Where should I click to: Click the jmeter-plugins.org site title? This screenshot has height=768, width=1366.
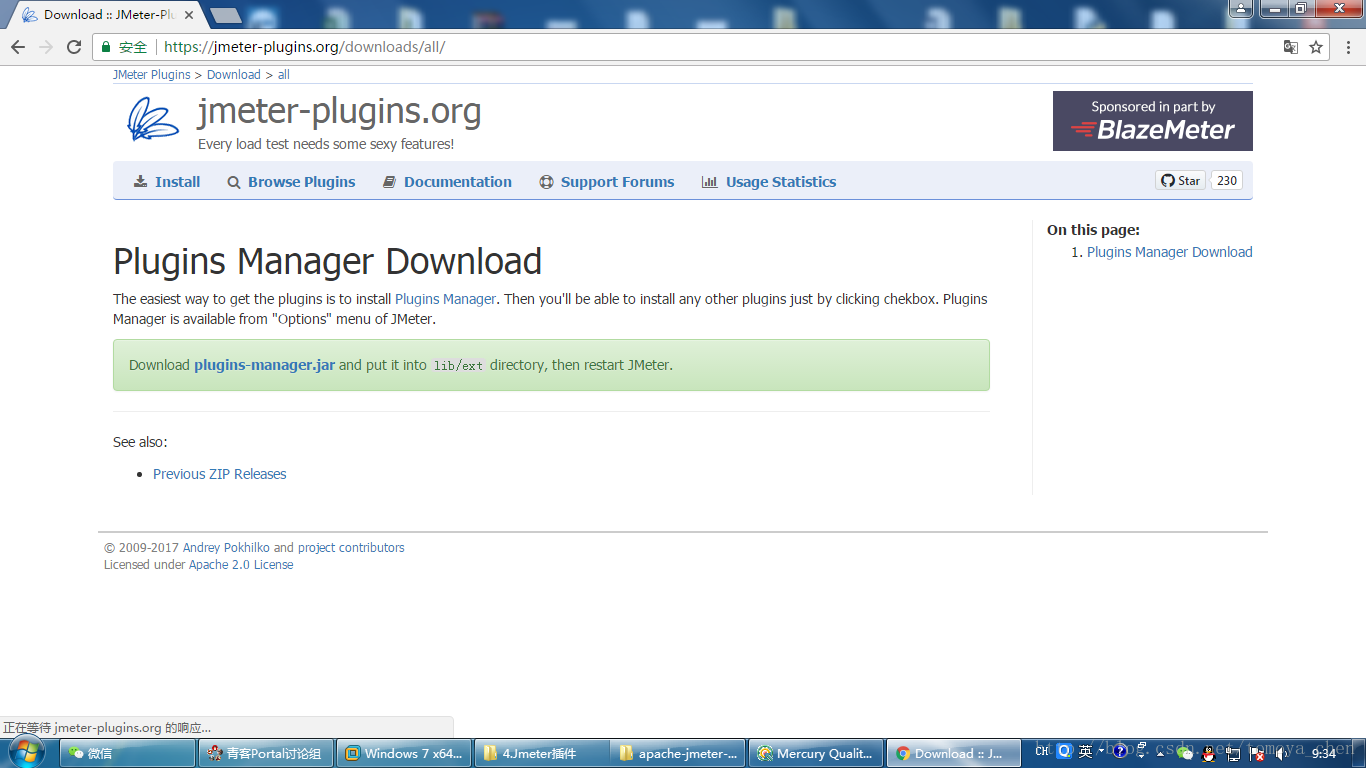point(339,111)
